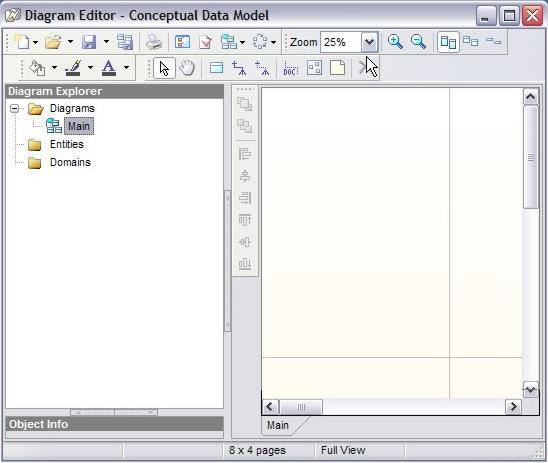Click the Line Color brush icon
This screenshot has width=548, height=463.
73,68
